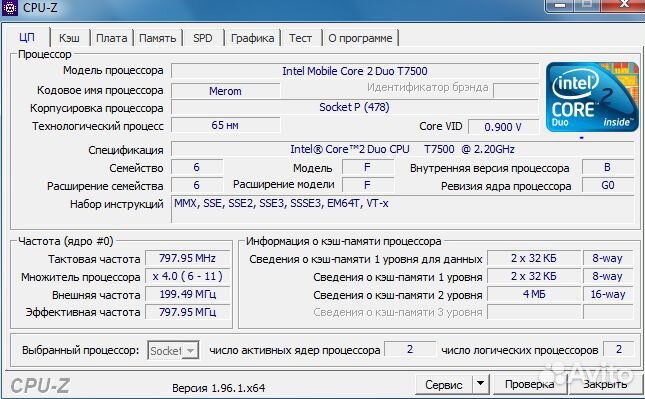Click the L2 cache 16-way value
The height and width of the screenshot is (399, 645).
[x=608, y=295]
